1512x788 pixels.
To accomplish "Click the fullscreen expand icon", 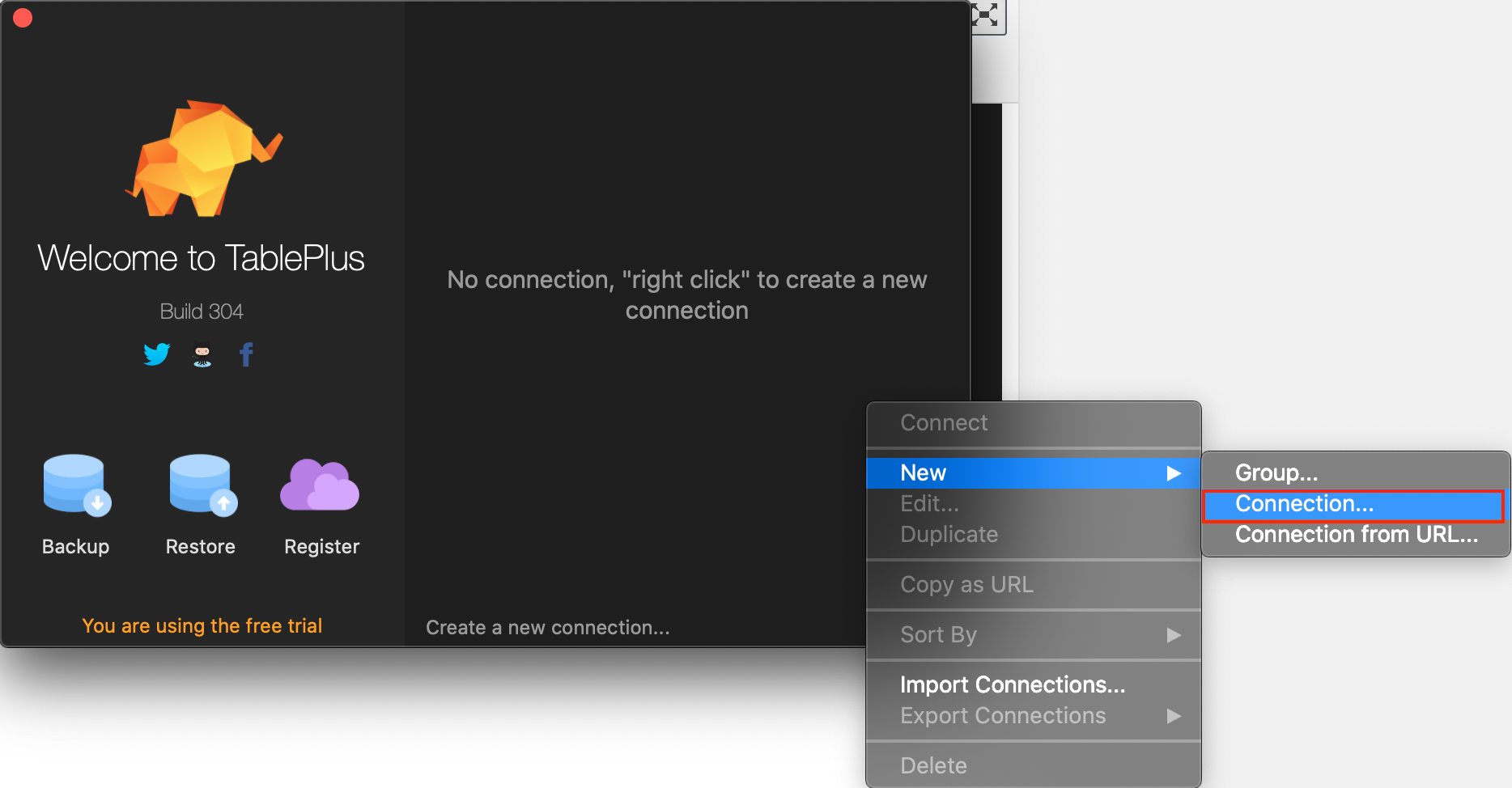I will 985,15.
